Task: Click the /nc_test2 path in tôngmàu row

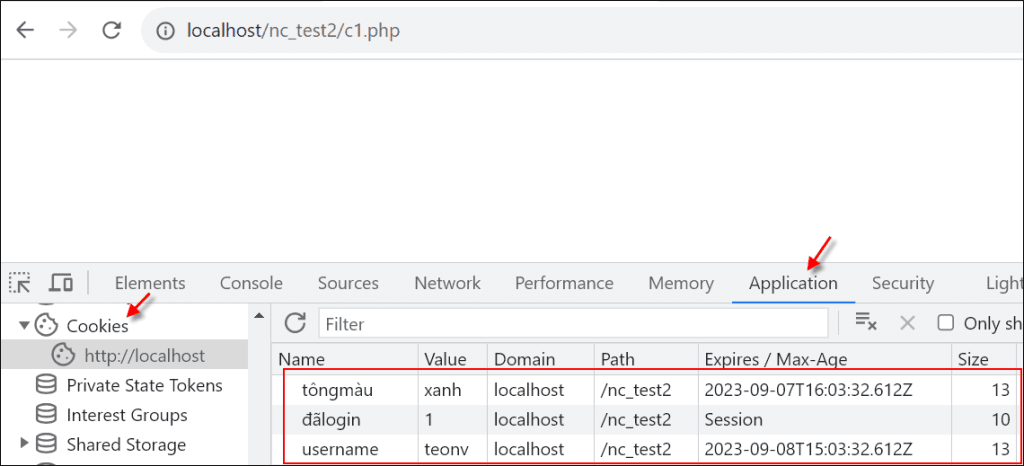Action: click(x=635, y=390)
